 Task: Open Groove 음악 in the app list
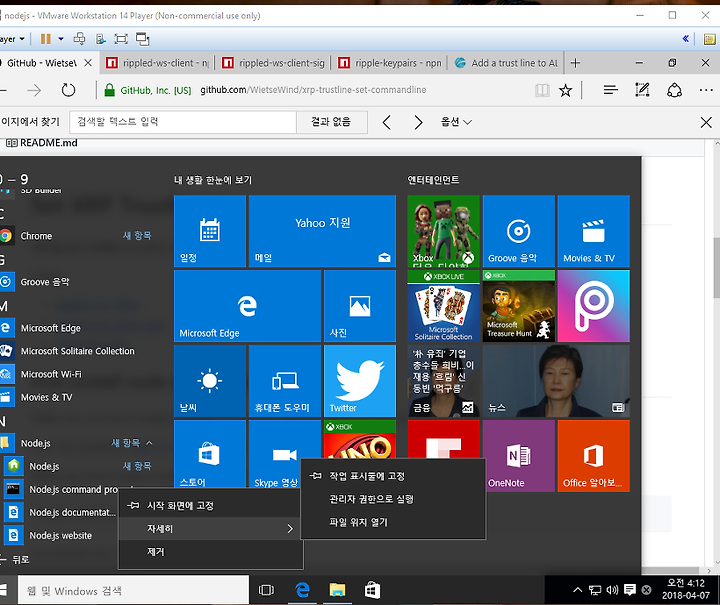coord(78,282)
